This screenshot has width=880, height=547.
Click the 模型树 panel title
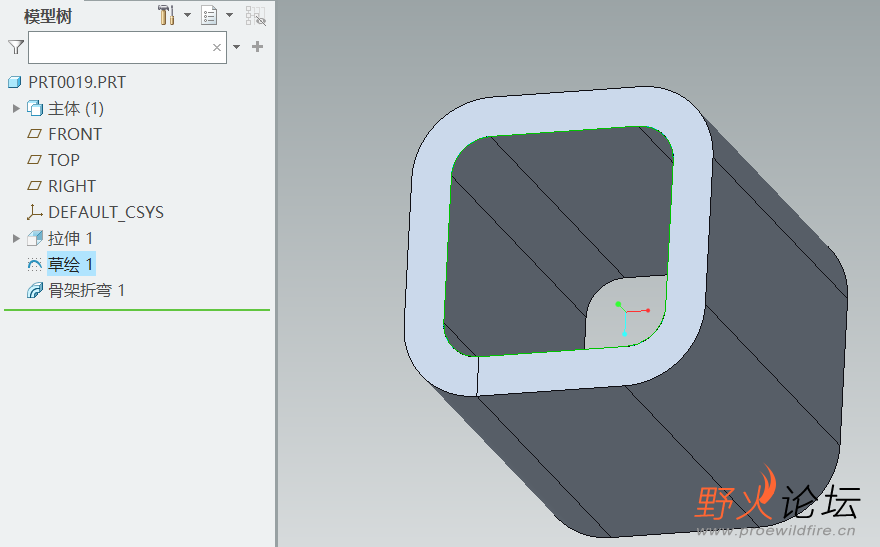[48, 16]
